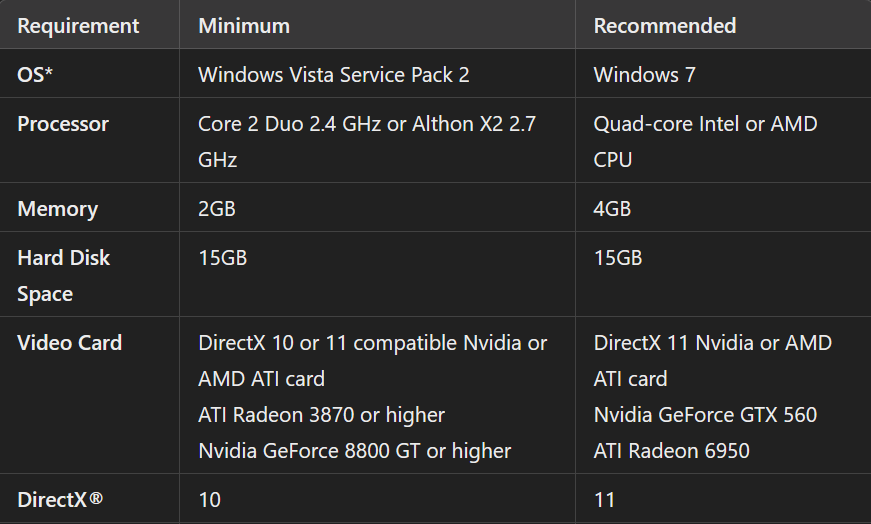Screen dimensions: 871x524
Task: Click the ATI Radeon 3870 or higher line
Action: point(321,414)
